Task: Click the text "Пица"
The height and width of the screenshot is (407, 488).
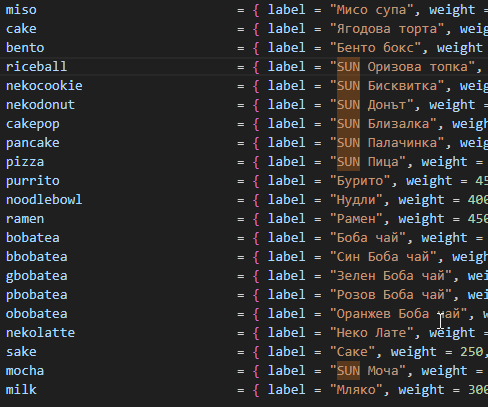Action: pos(383,162)
